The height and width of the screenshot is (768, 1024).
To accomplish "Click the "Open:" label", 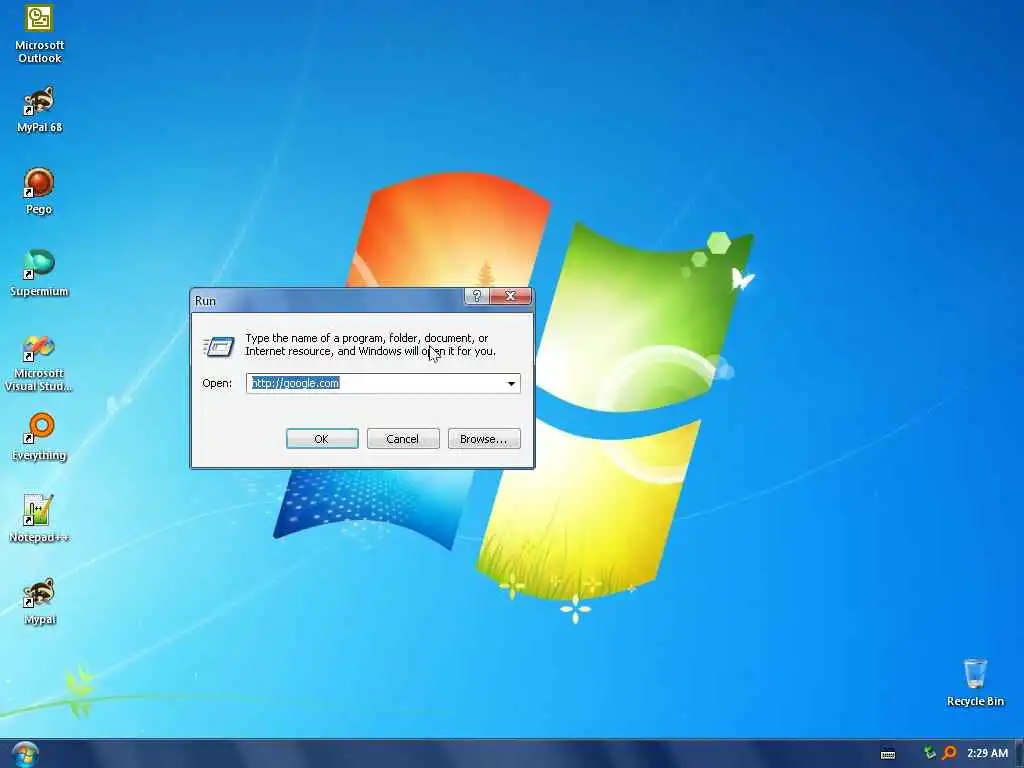I will pos(217,383).
